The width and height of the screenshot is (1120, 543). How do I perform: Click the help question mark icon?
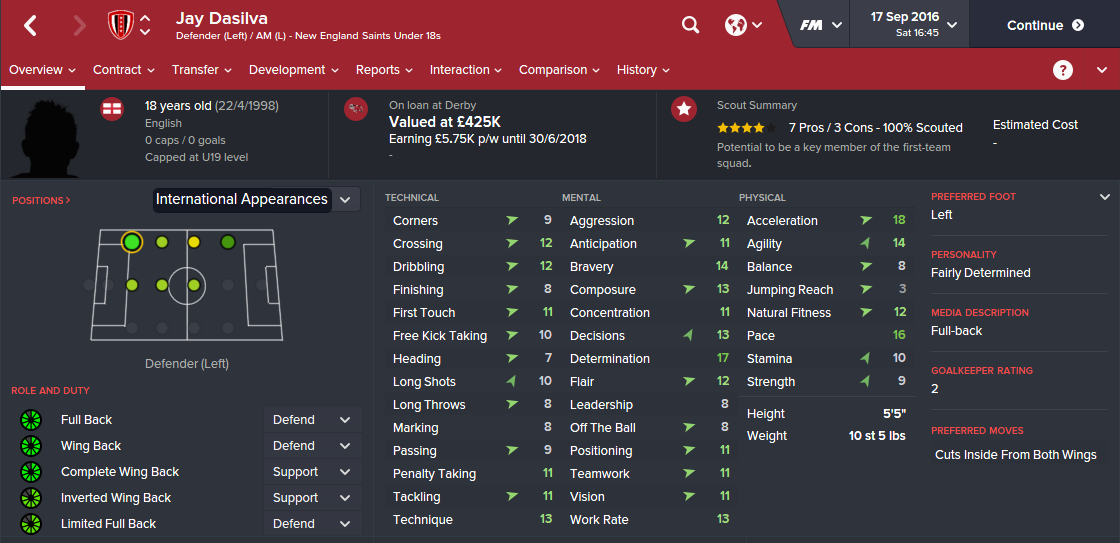1063,70
